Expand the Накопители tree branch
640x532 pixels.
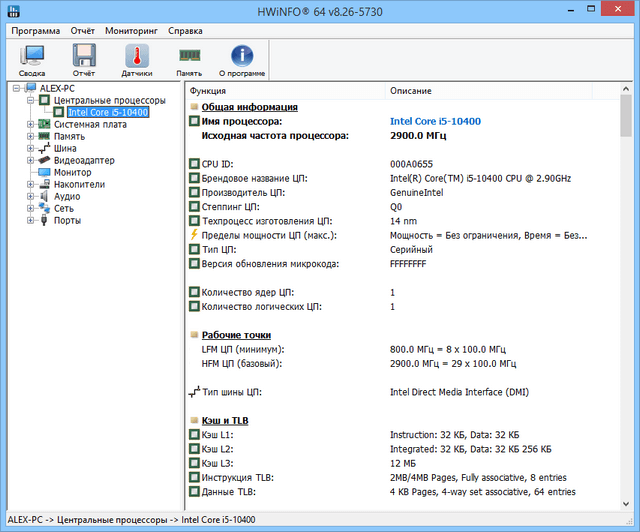click(x=31, y=184)
